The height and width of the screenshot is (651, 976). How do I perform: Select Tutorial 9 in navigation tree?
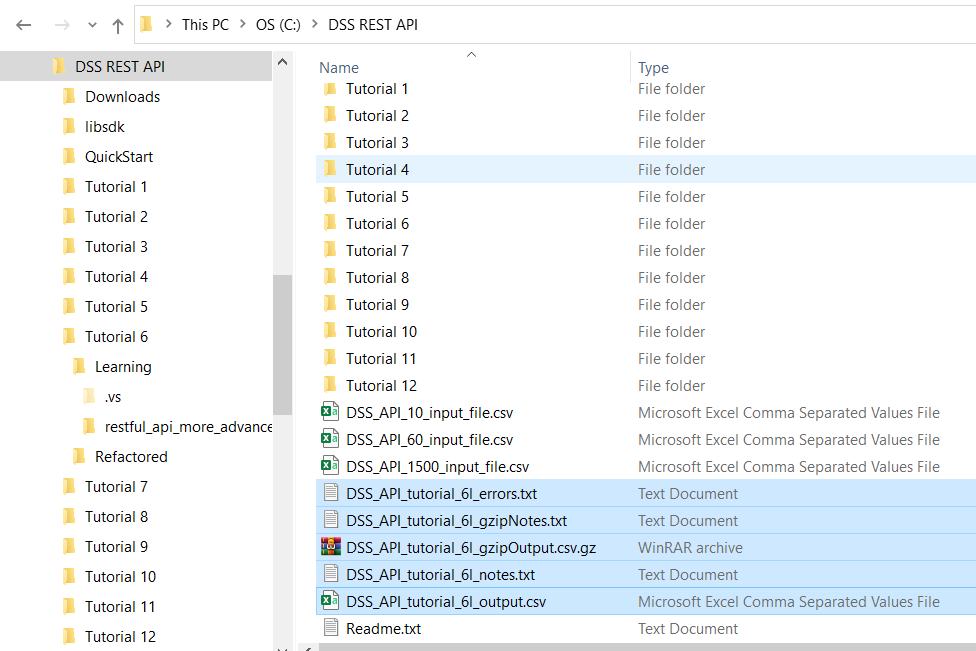point(116,546)
